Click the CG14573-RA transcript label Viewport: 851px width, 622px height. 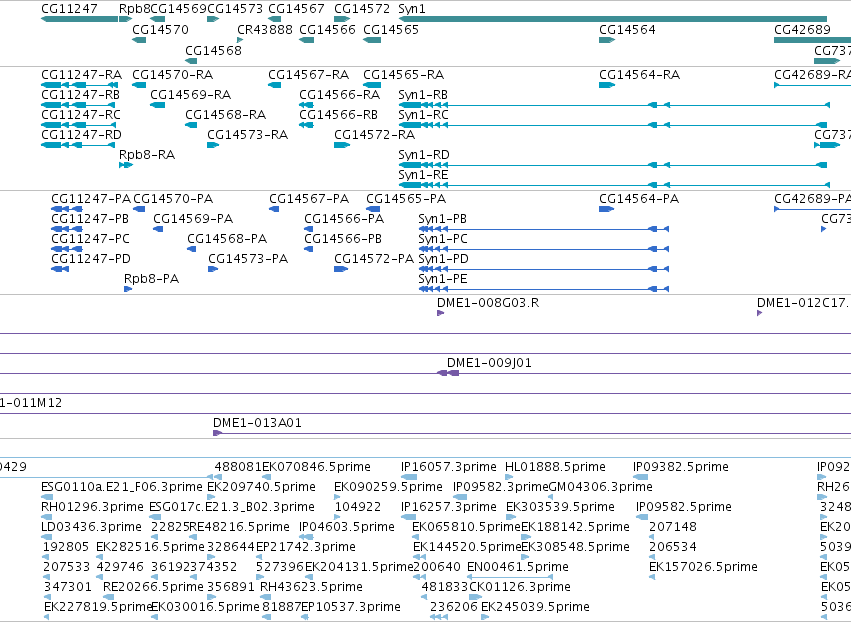247,135
